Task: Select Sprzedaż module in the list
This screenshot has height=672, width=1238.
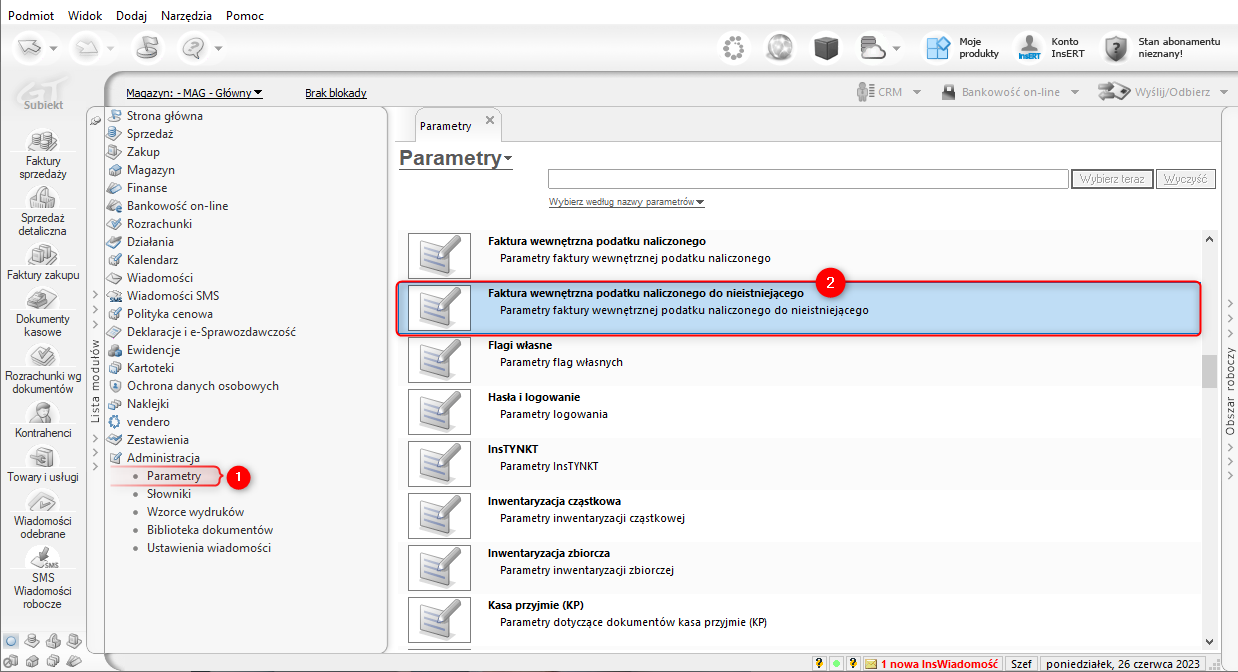Action: pyautogui.click(x=149, y=134)
